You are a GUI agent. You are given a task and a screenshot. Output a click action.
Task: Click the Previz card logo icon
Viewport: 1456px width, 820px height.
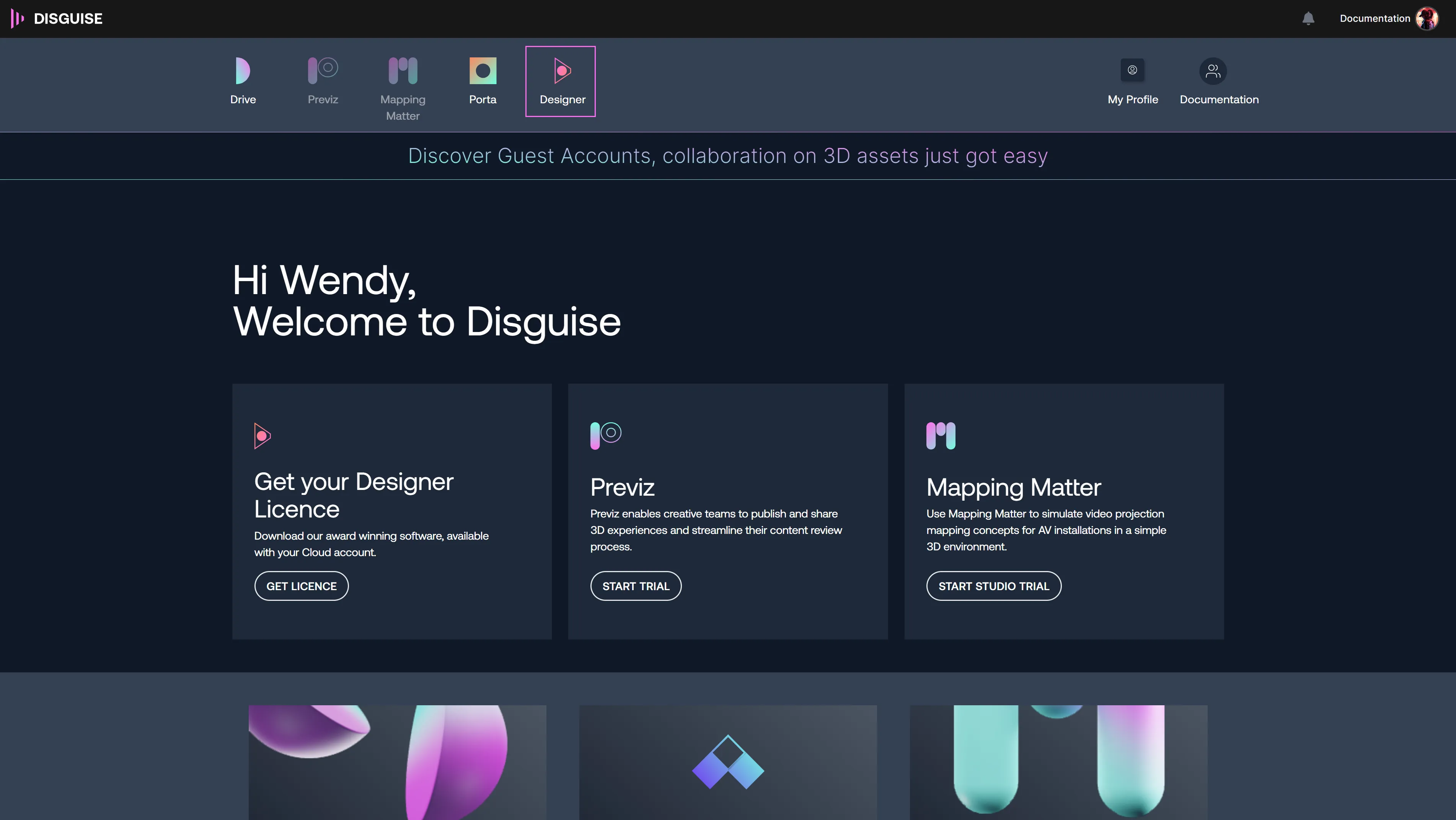(604, 434)
